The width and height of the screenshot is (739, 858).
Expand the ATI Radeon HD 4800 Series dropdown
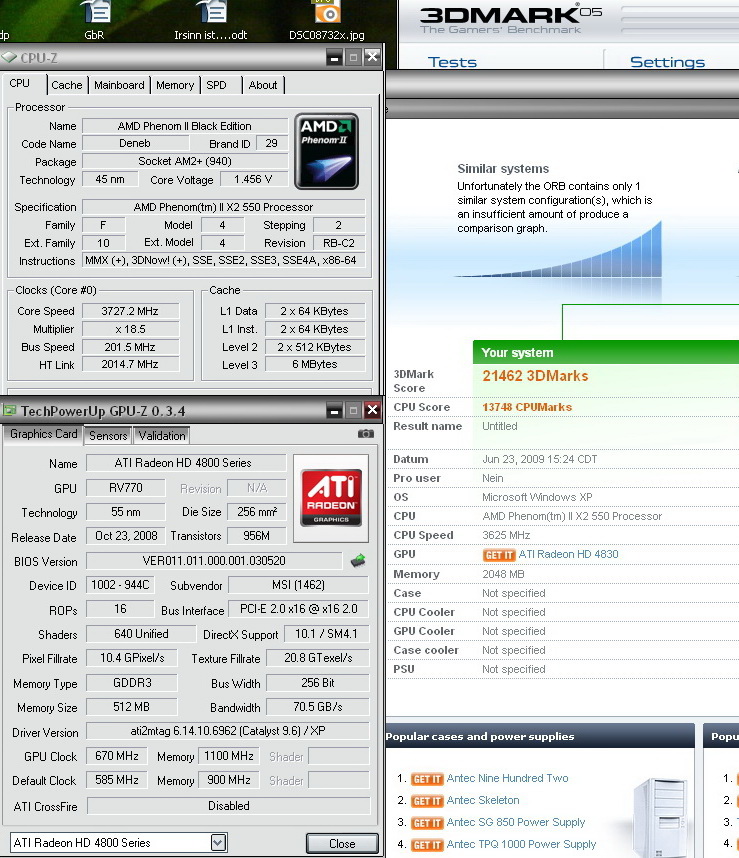click(218, 843)
